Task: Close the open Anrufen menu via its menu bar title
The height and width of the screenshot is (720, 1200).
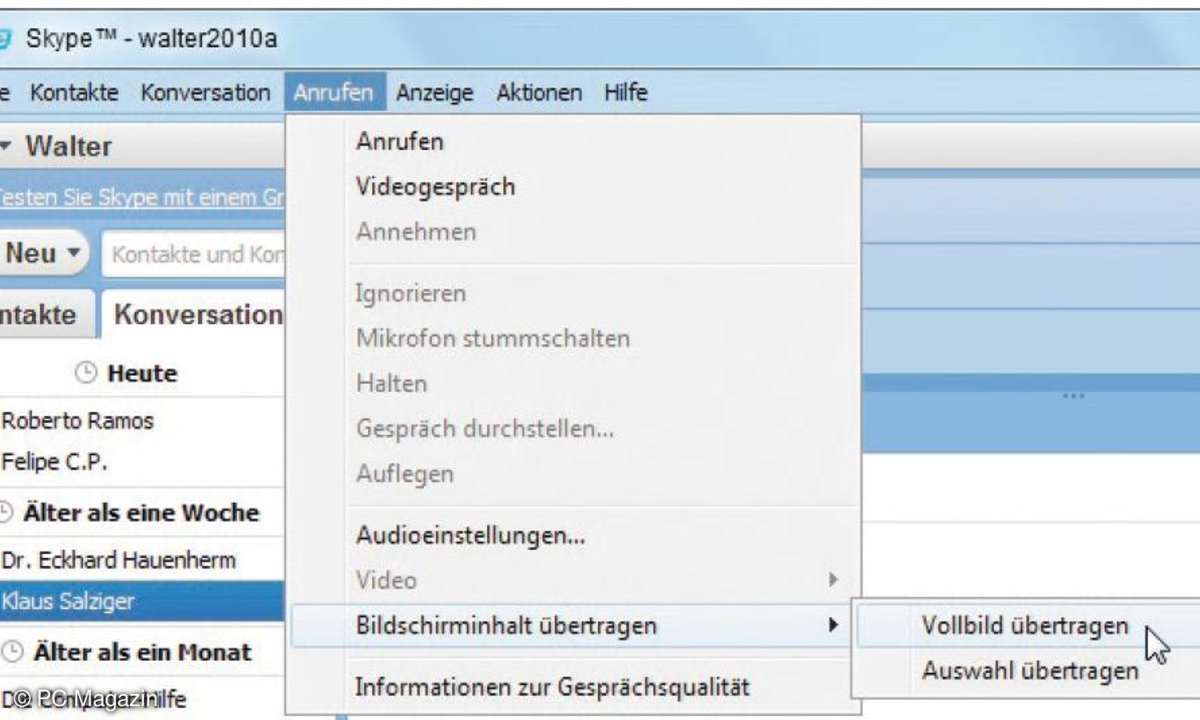Action: (x=334, y=93)
